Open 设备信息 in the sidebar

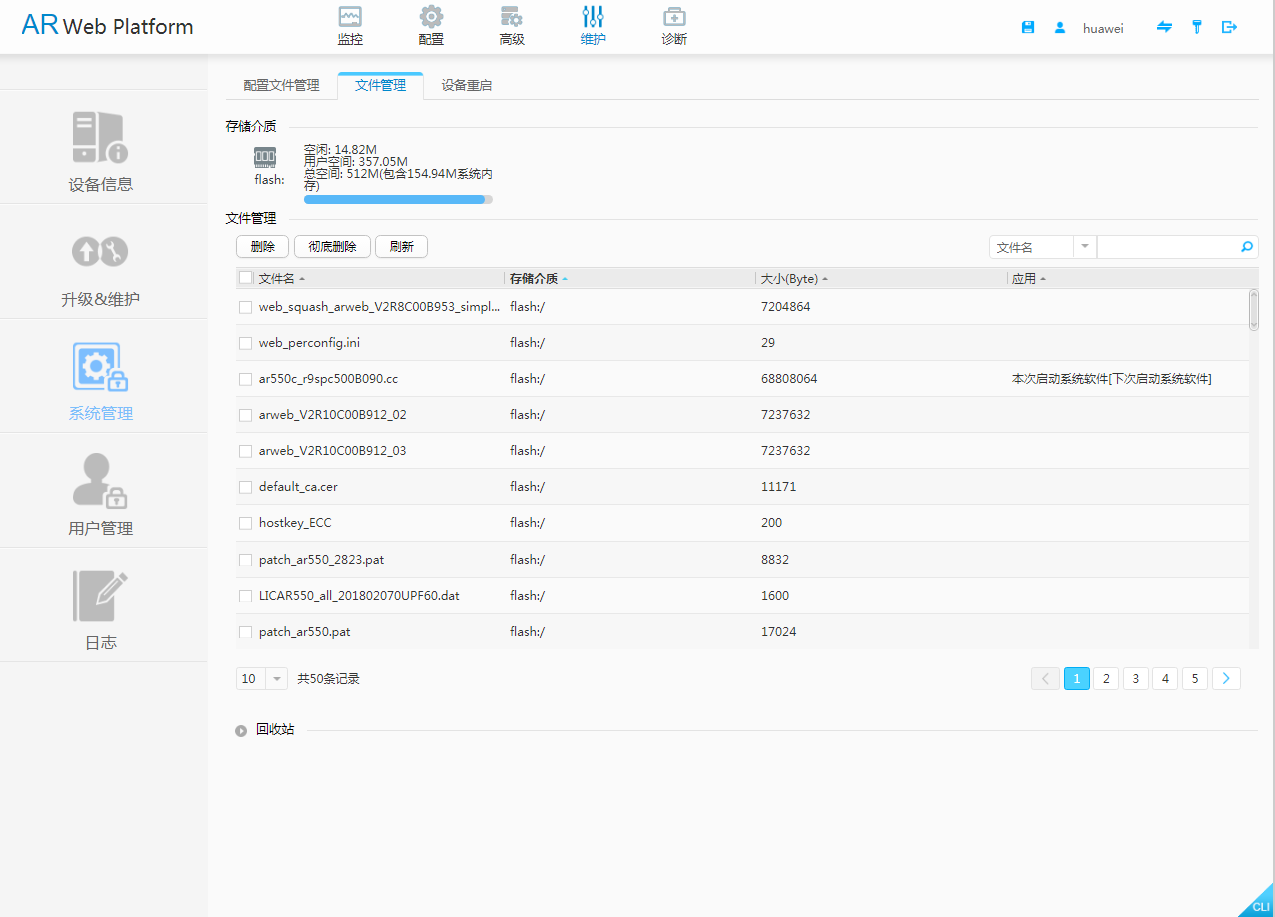[x=101, y=150]
